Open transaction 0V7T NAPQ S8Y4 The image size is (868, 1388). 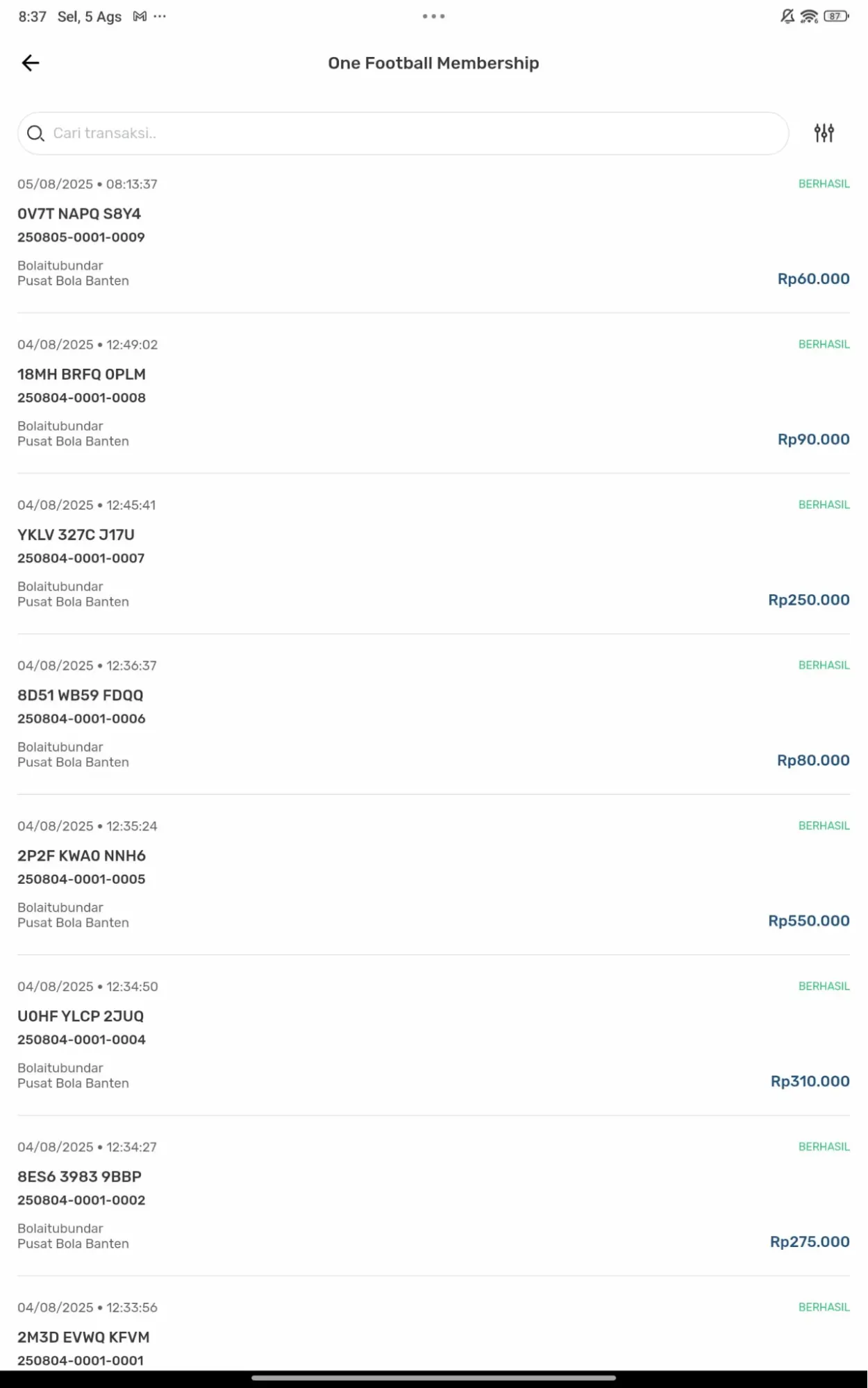433,233
